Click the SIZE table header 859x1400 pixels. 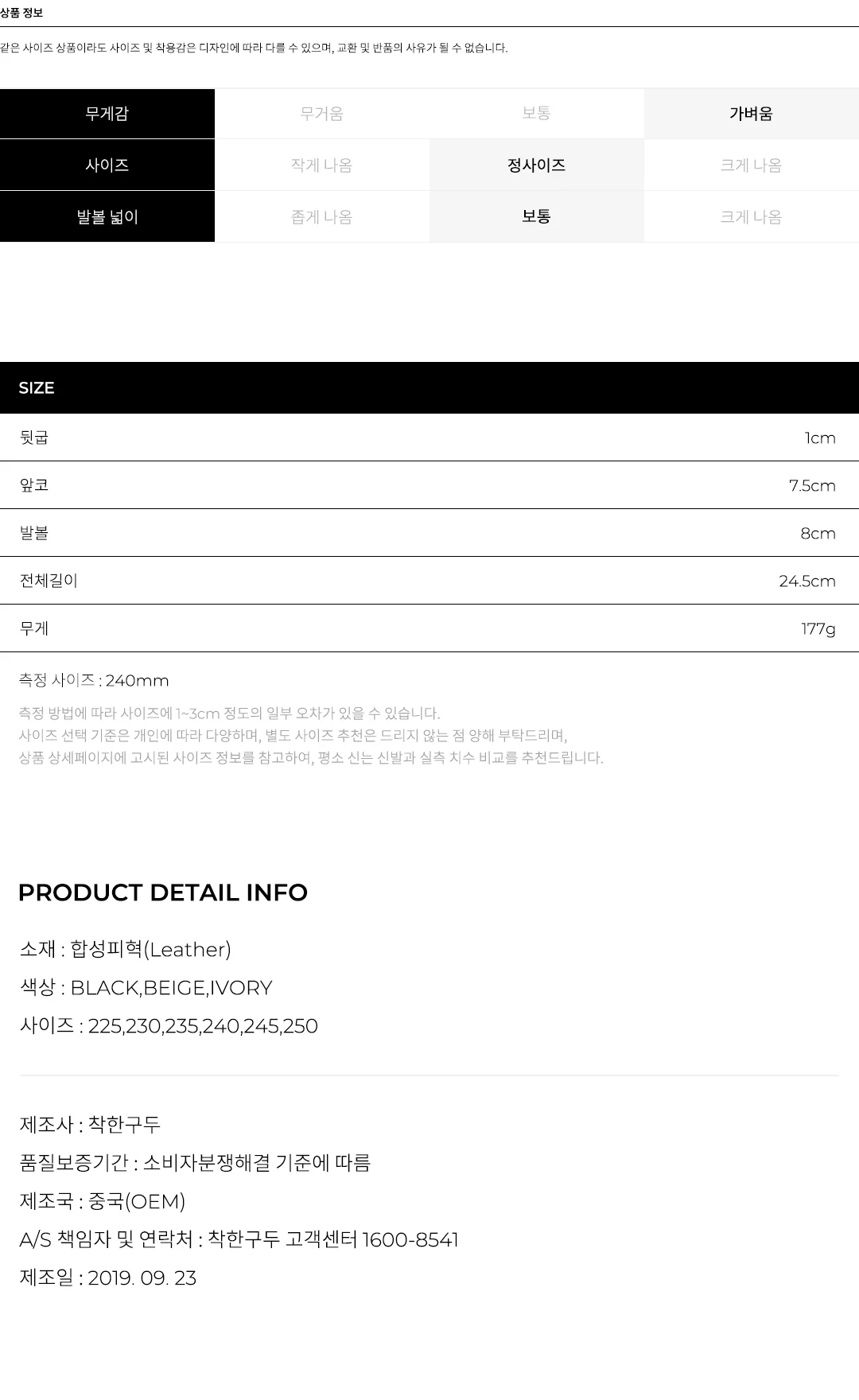pyautogui.click(x=429, y=388)
